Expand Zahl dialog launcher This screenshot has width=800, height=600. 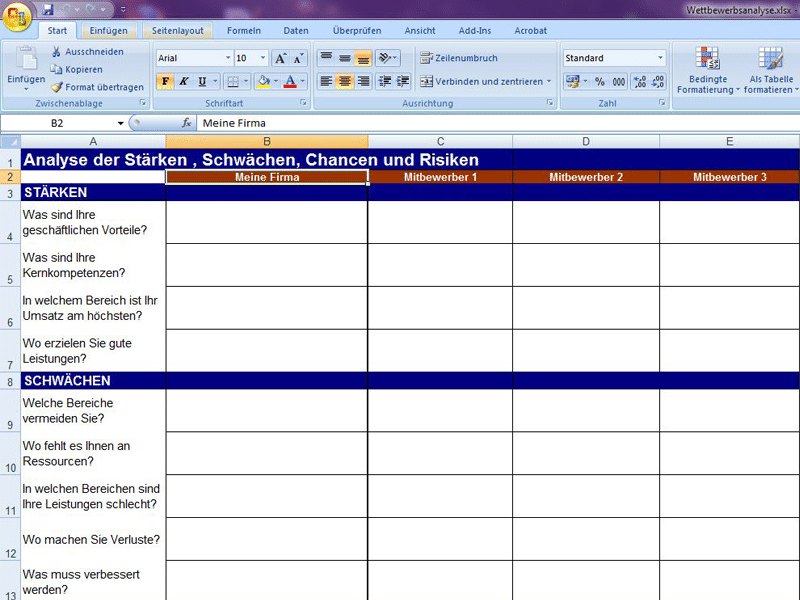click(x=662, y=103)
